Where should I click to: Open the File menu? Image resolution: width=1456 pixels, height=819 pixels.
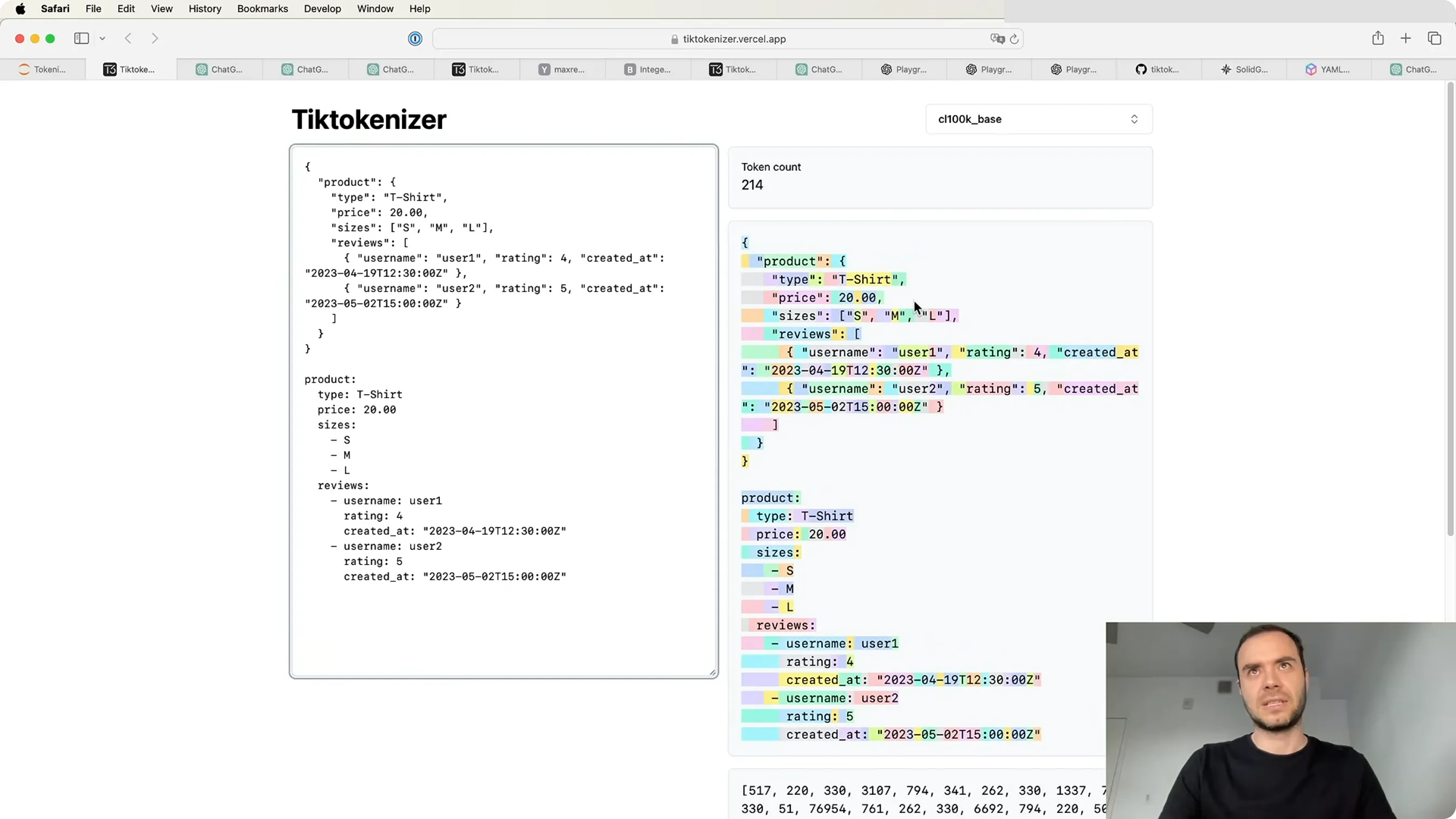(93, 9)
